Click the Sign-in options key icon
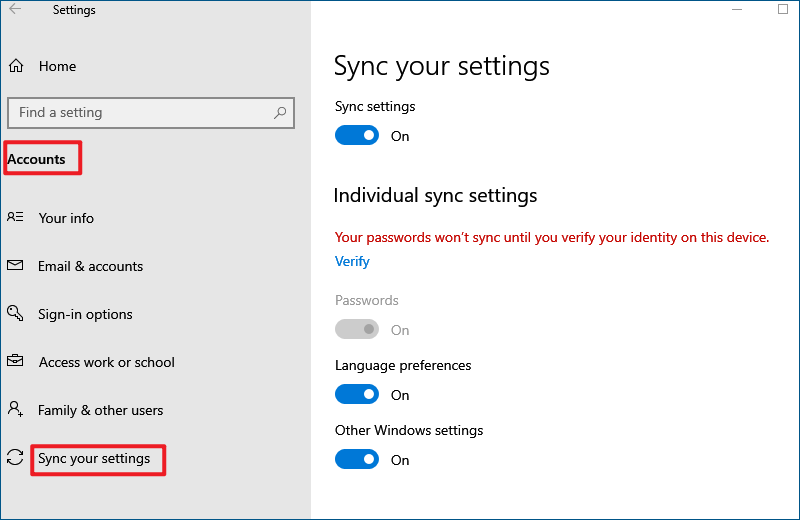 (x=15, y=313)
